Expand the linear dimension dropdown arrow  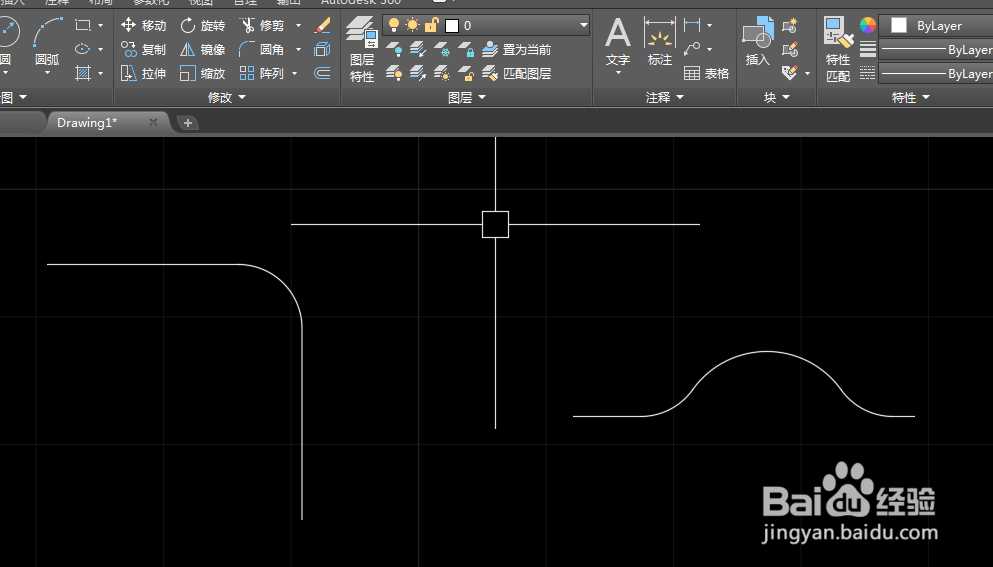(x=709, y=25)
